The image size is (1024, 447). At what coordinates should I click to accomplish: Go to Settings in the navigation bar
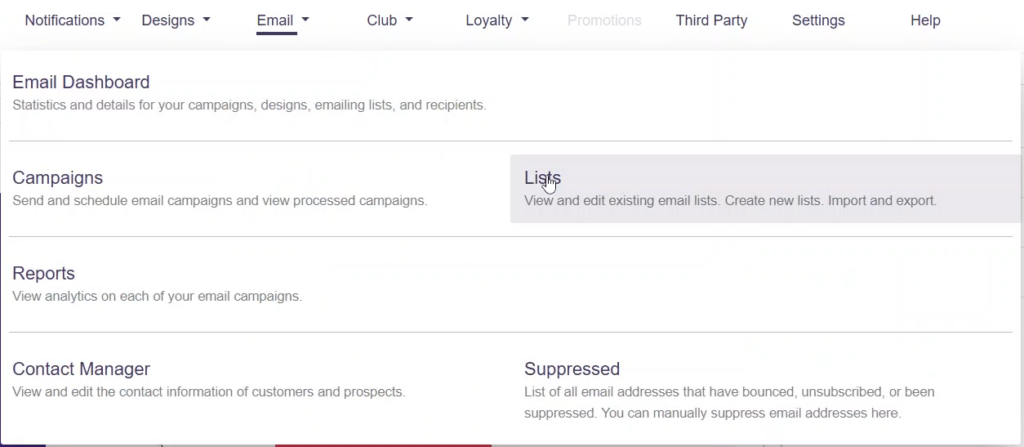pyautogui.click(x=818, y=20)
